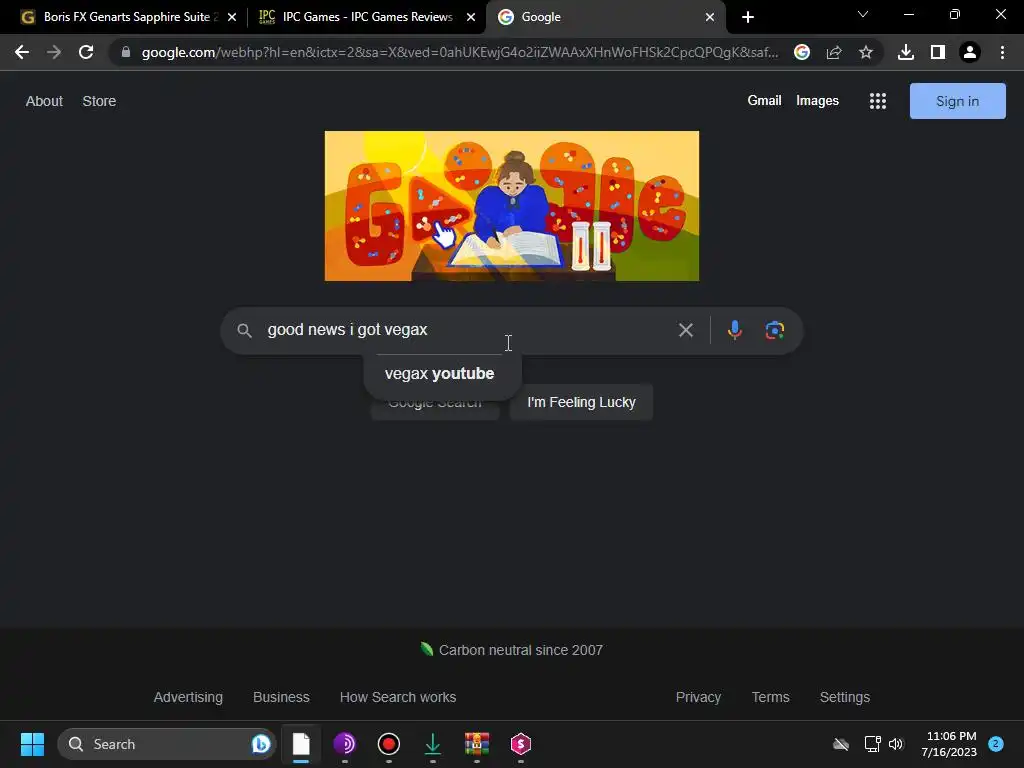
Task: Go back to the previous page
Action: pos(22,52)
